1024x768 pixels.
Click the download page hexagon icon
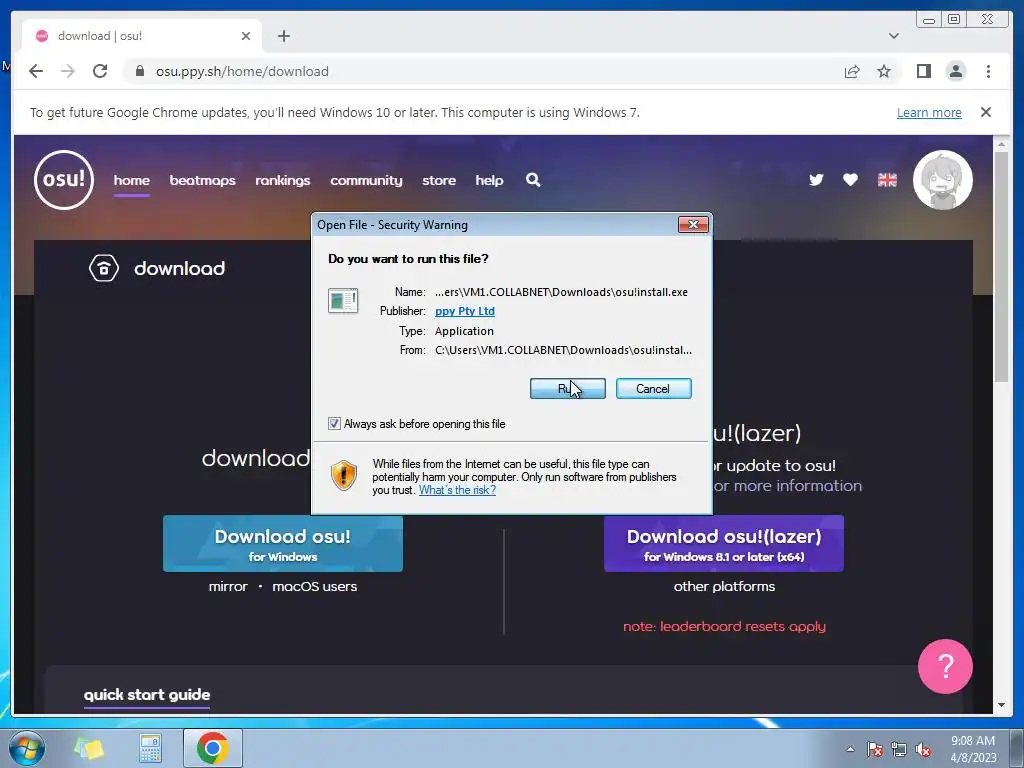[104, 268]
